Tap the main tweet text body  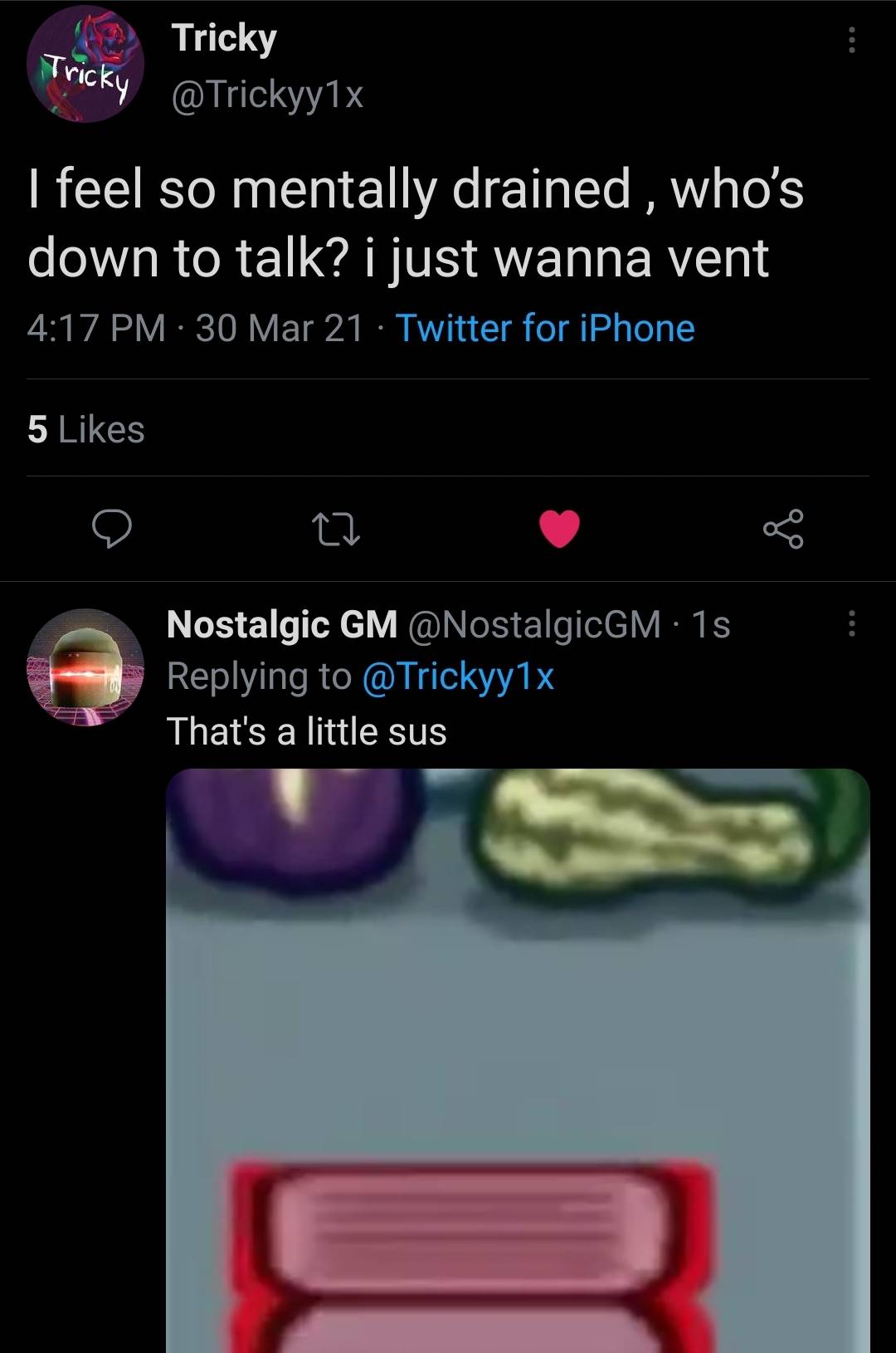tap(415, 222)
